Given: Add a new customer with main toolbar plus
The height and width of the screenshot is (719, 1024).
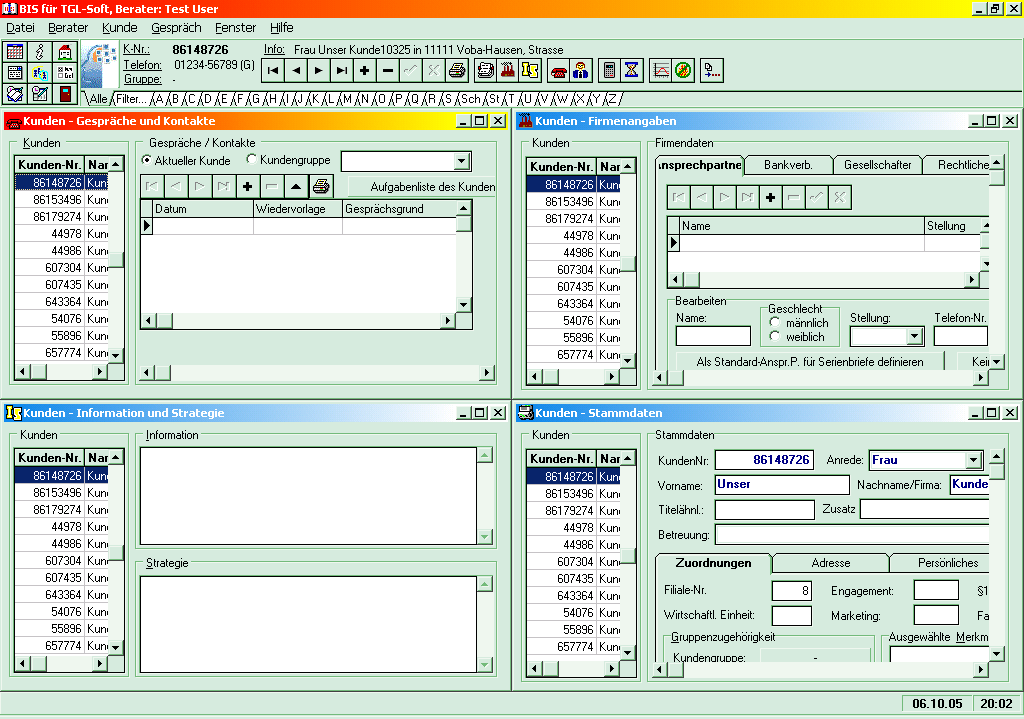Looking at the screenshot, I should tap(364, 71).
